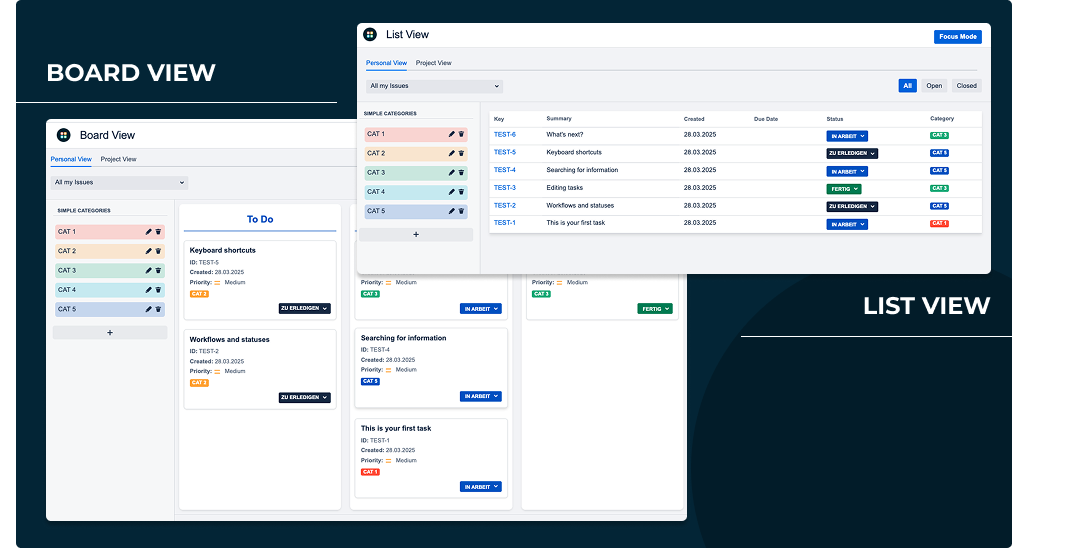1078x548 pixels.
Task: Edit CAT 1 in Board View sidebar
Action: pyautogui.click(x=148, y=232)
